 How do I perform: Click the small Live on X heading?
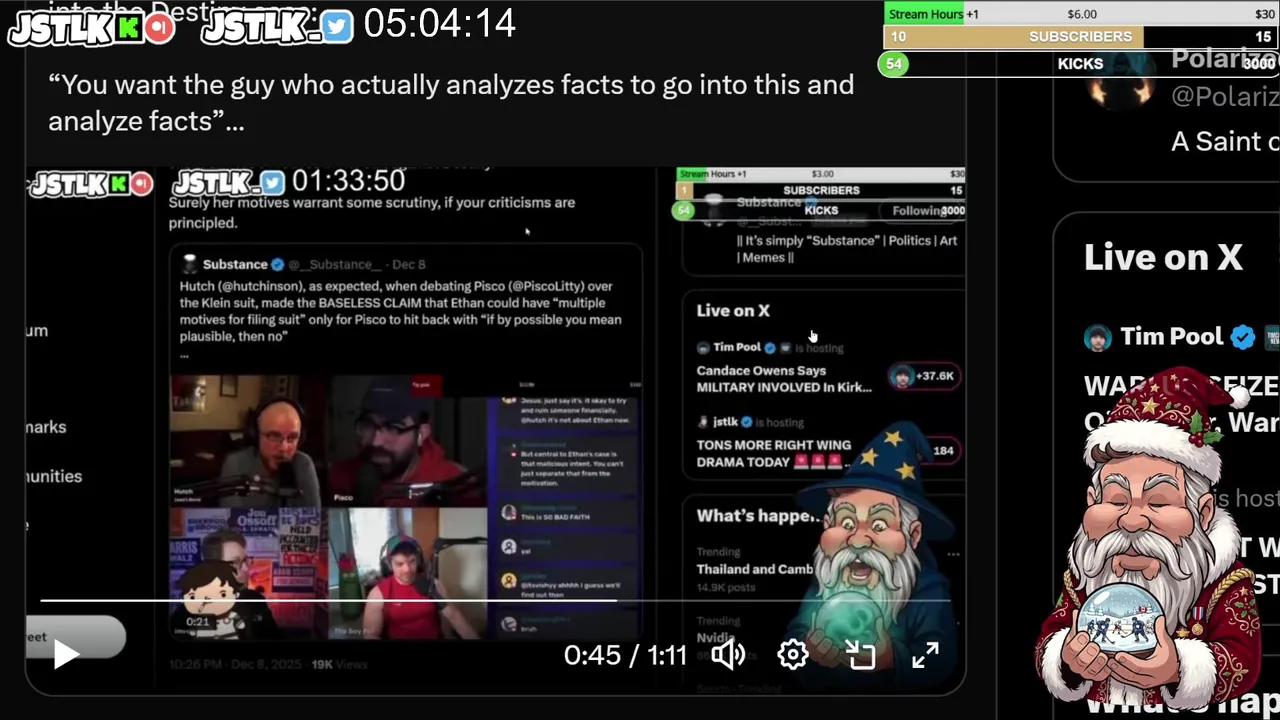click(733, 311)
